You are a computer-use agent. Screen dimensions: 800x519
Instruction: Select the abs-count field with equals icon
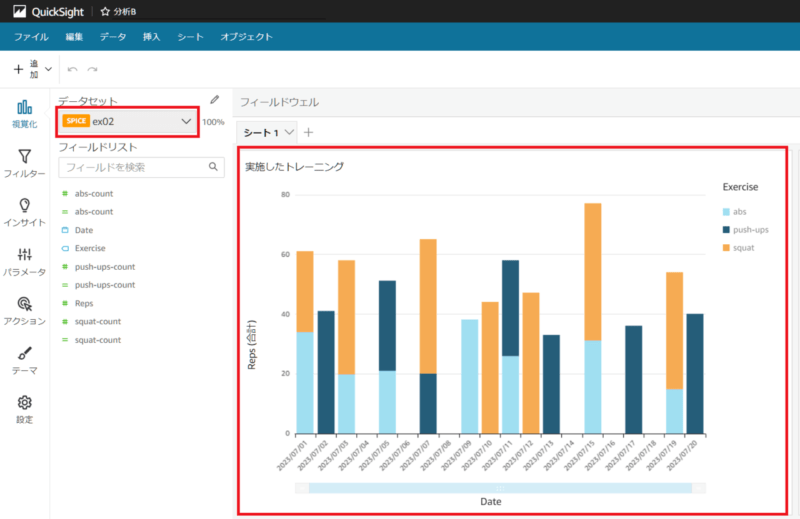coord(87,211)
